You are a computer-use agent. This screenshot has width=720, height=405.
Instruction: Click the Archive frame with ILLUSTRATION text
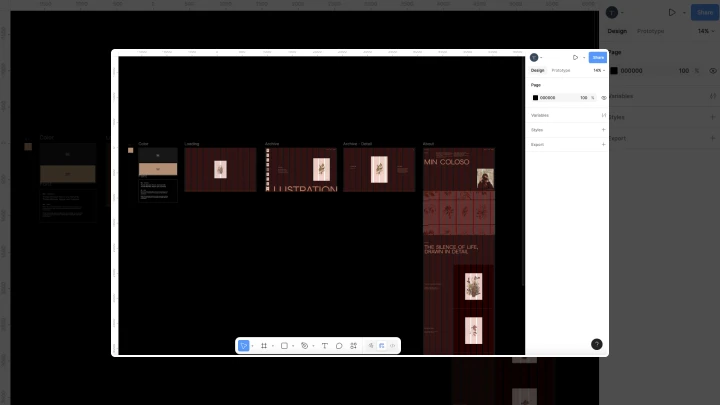tap(301, 169)
